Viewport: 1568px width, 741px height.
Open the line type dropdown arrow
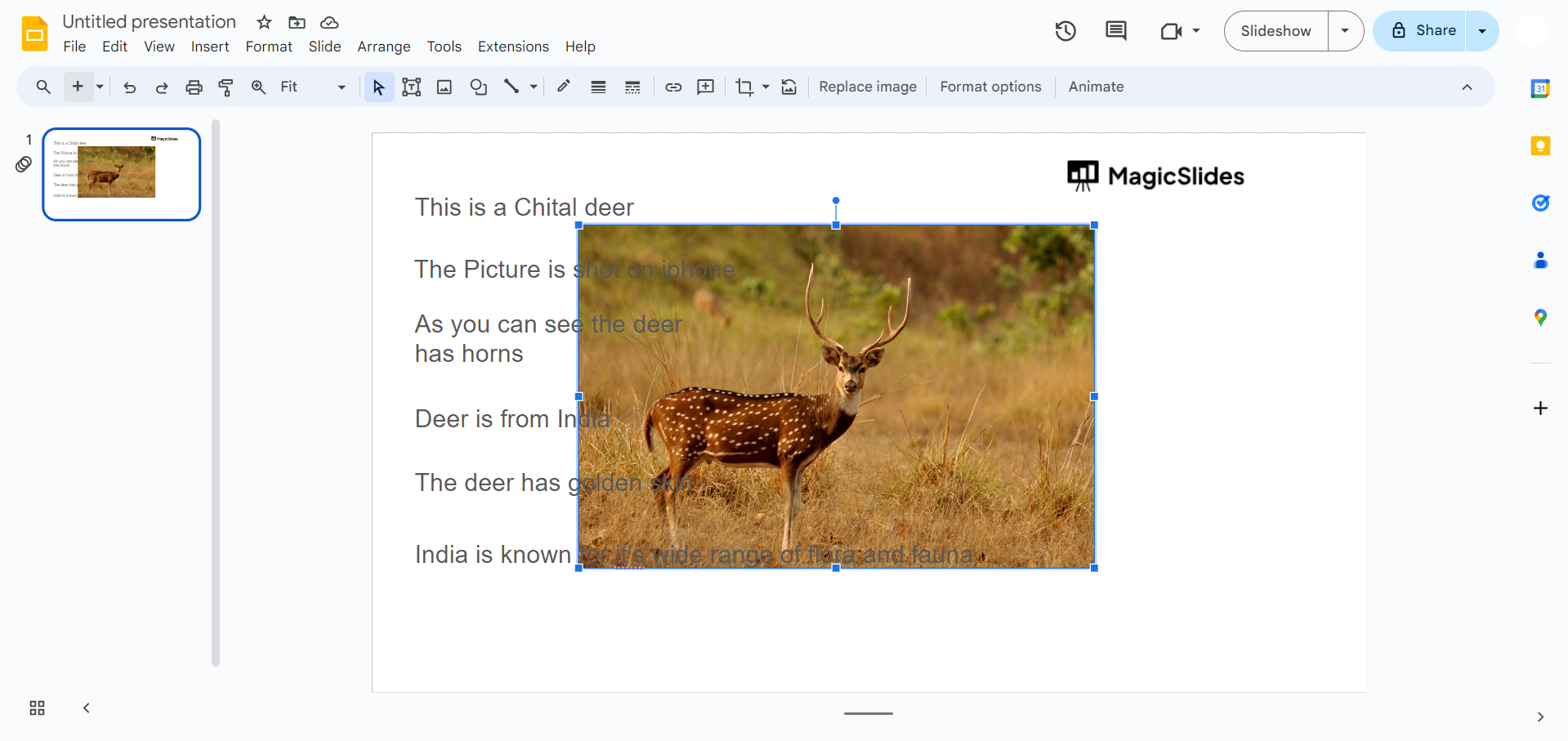(x=534, y=87)
